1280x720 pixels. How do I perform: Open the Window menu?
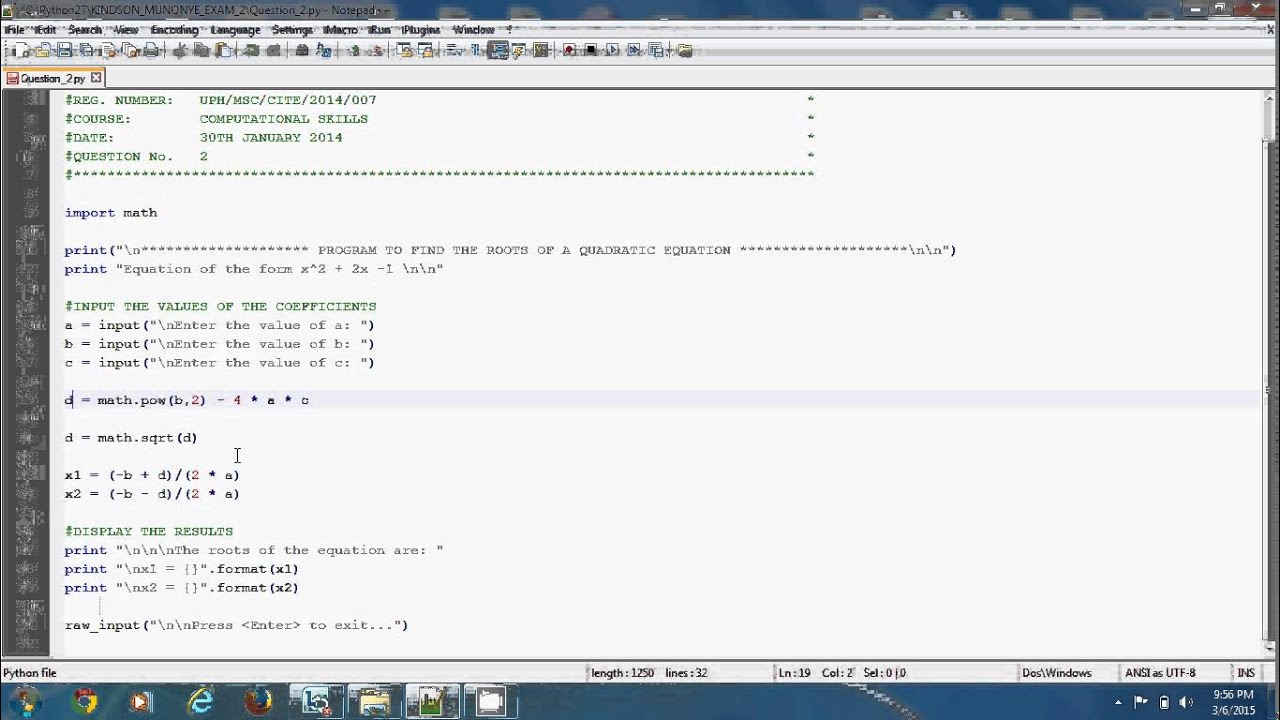tap(473, 30)
